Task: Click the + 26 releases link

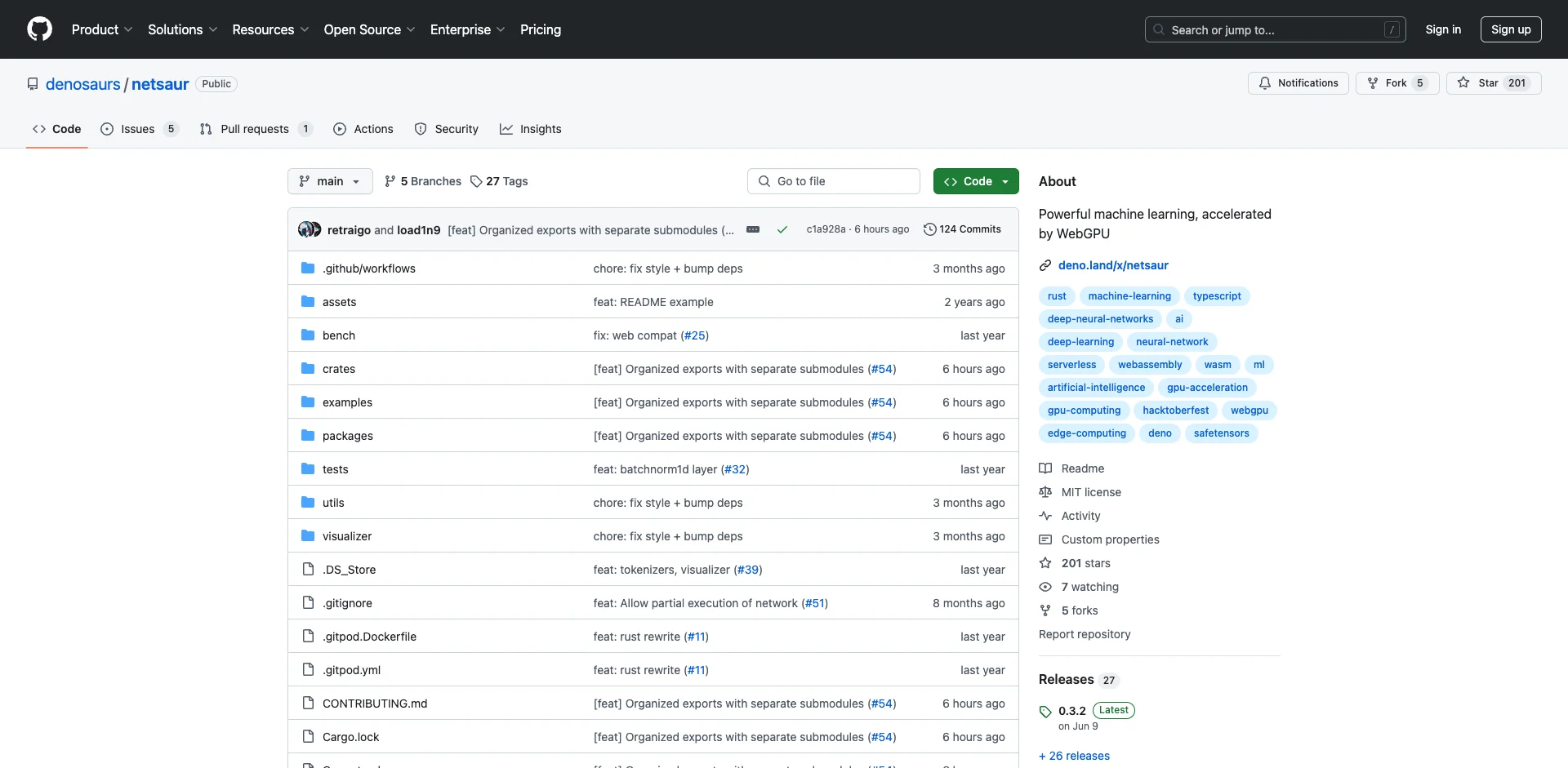Action: pyautogui.click(x=1074, y=756)
